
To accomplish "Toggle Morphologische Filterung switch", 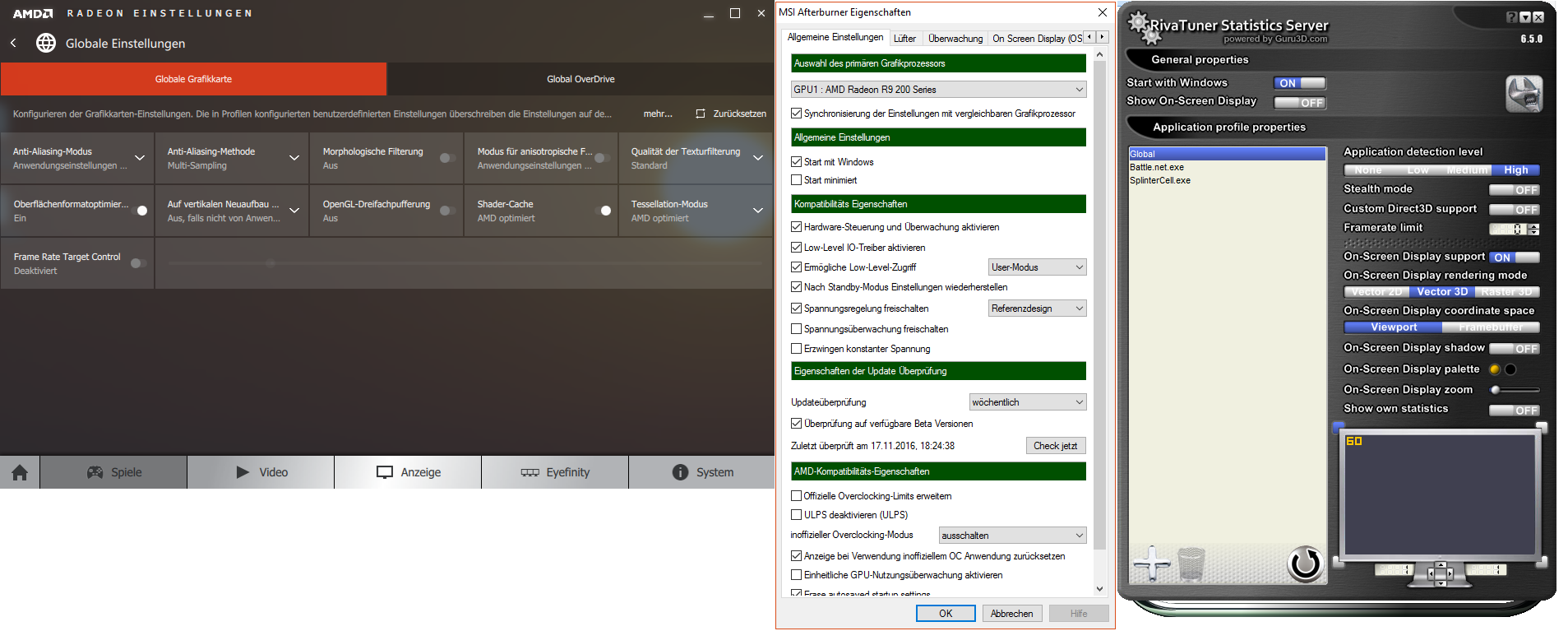I will tap(447, 158).
